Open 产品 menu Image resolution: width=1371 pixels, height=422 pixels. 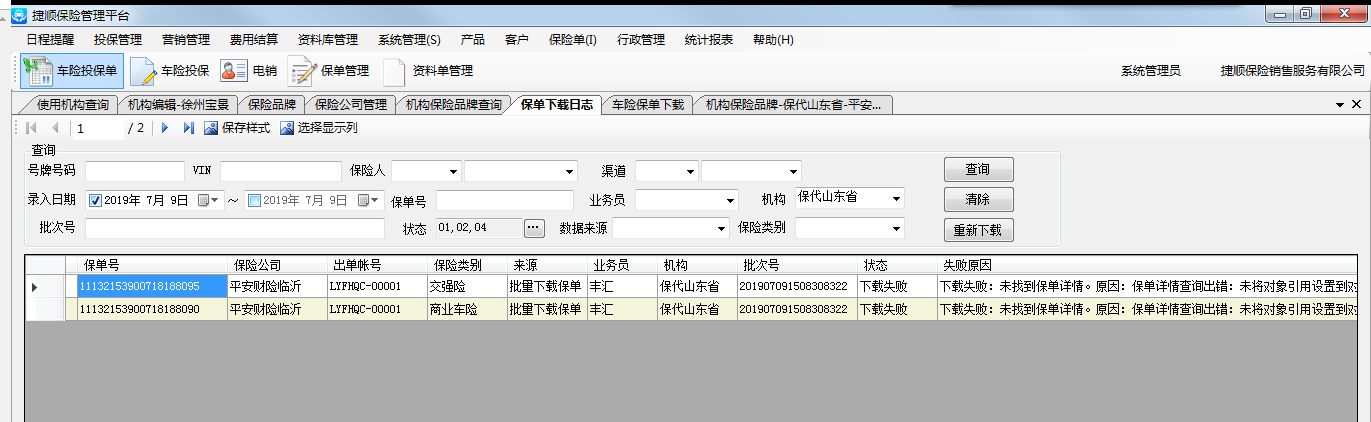pyautogui.click(x=473, y=40)
